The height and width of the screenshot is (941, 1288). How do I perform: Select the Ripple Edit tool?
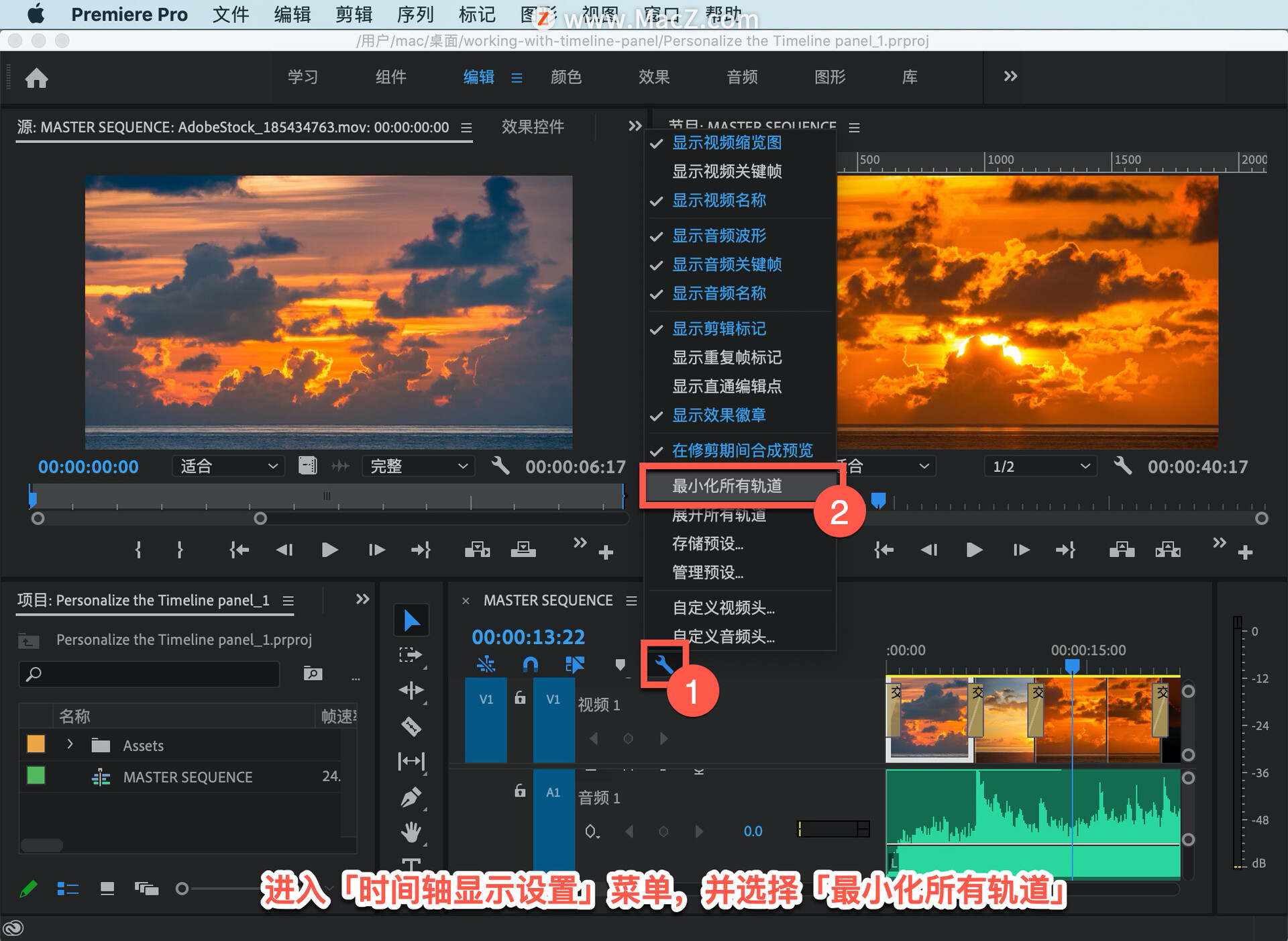411,690
